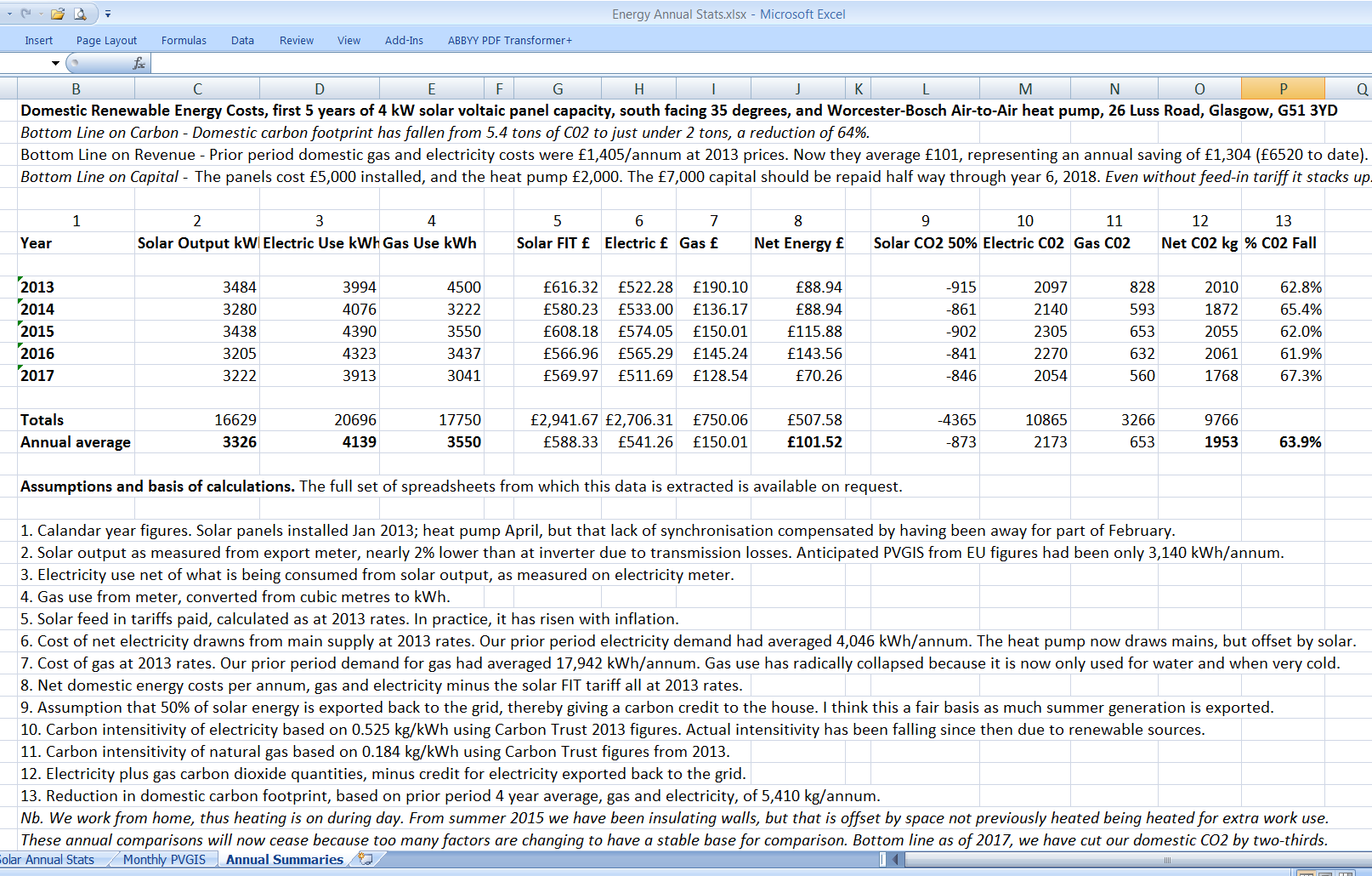Expand the Customize Quick Access Toolbar menu
This screenshot has width=1372, height=876.
pos(108,14)
